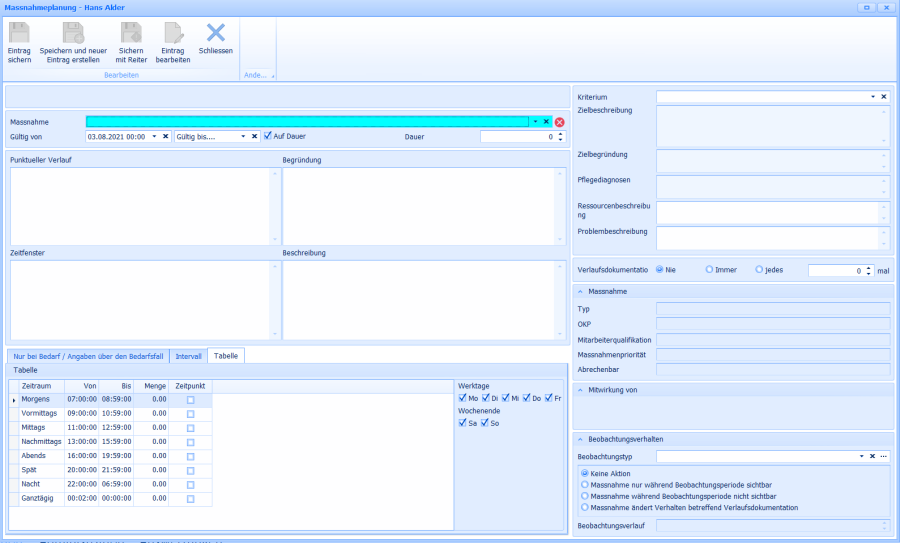Sort by the Von column header
The image size is (900, 543).
point(82,386)
